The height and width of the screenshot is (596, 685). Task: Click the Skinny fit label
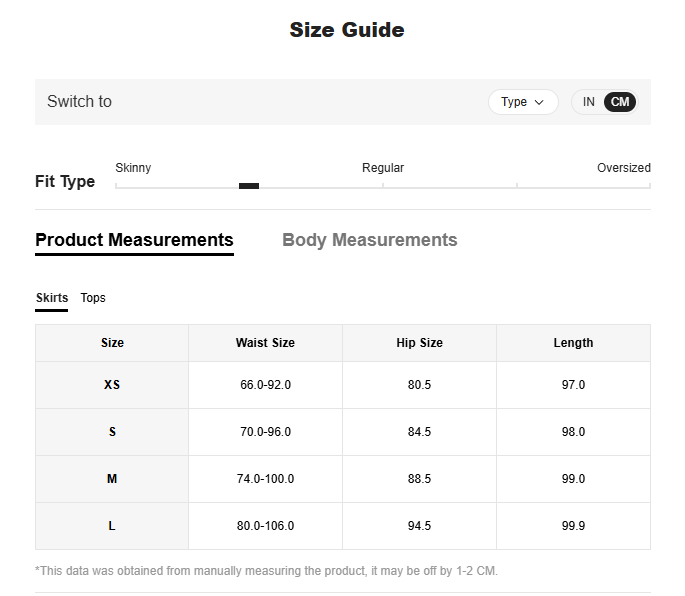click(x=133, y=168)
